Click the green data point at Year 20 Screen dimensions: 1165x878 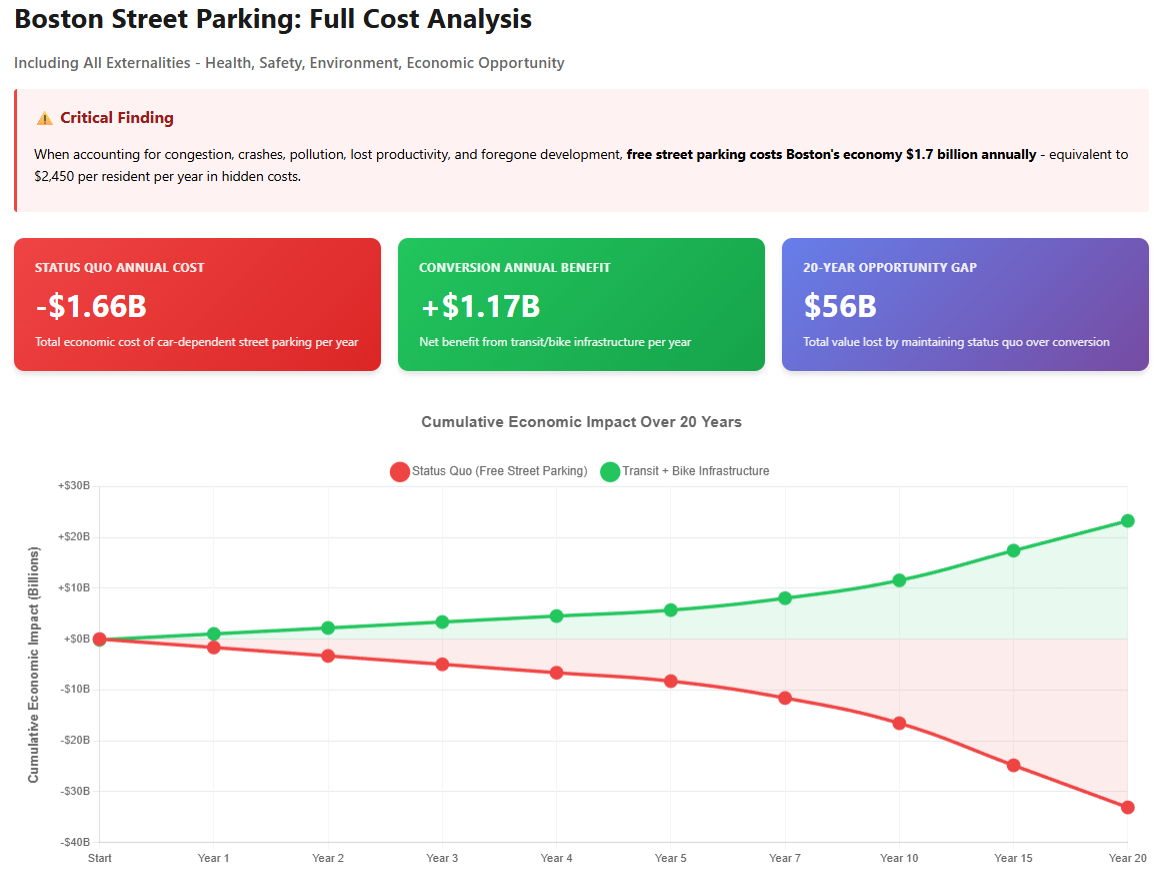click(1127, 521)
